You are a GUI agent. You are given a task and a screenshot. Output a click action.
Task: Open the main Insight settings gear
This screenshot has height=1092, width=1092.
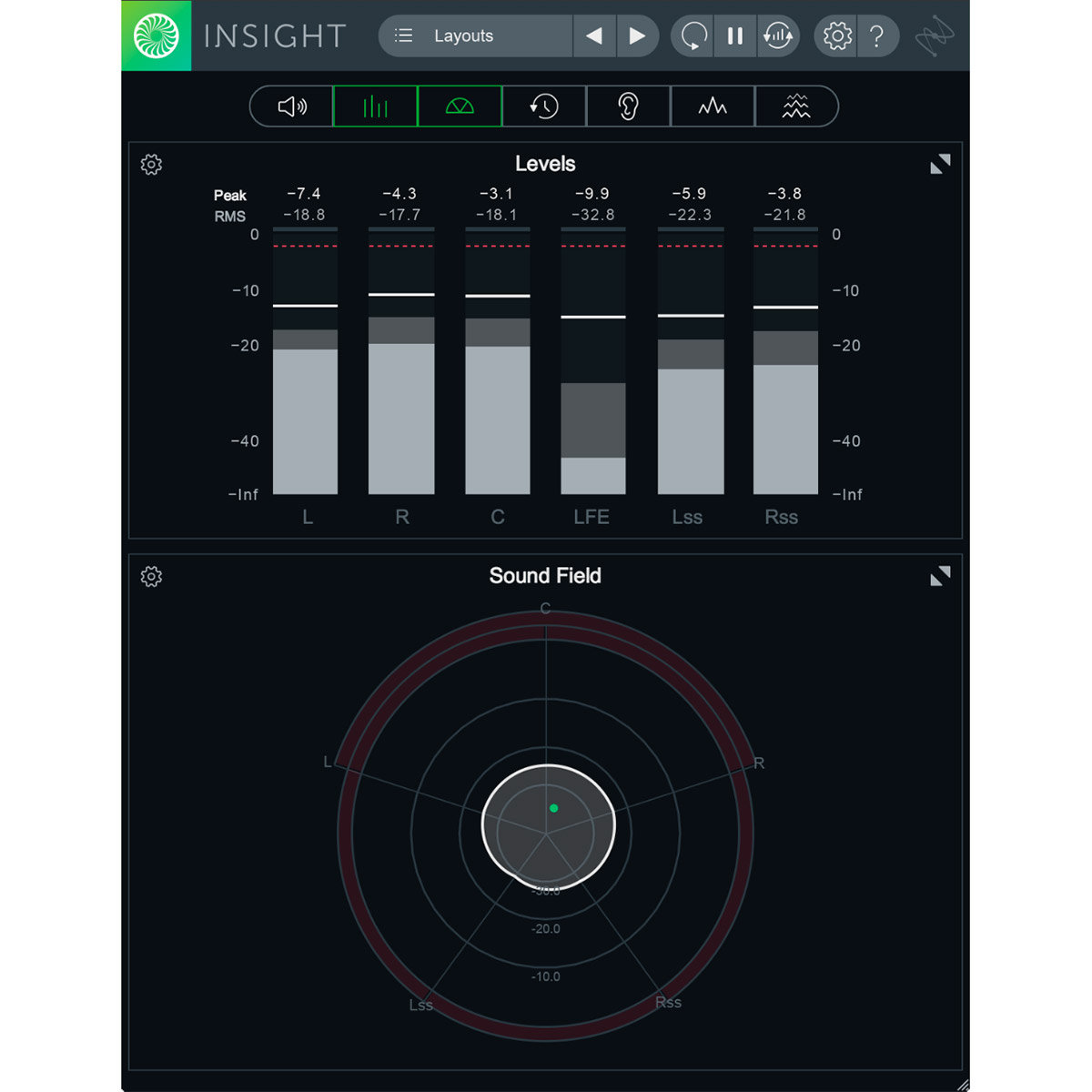point(835,36)
